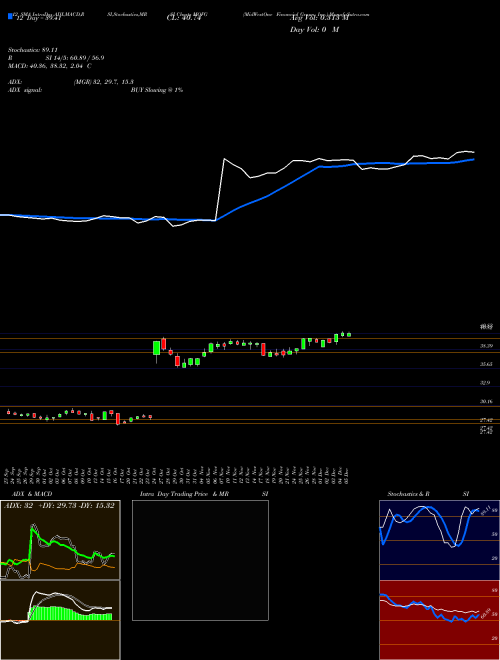Click the large red candle in lower-left series
Viewport: 500px width, 660px height.
pos(118,419)
